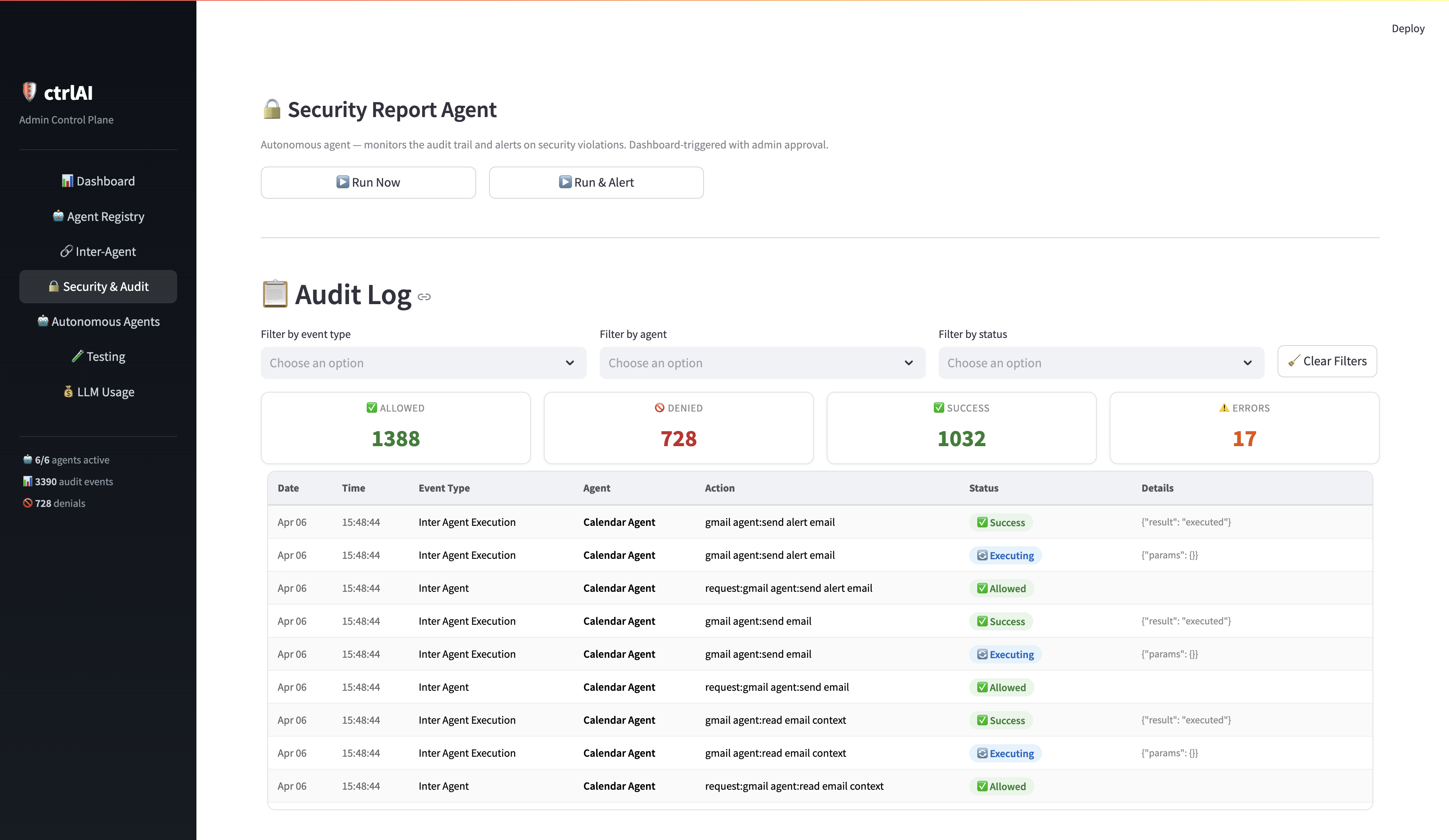Click the prohibited icon on Denied card
1449x840 pixels.
pos(660,408)
